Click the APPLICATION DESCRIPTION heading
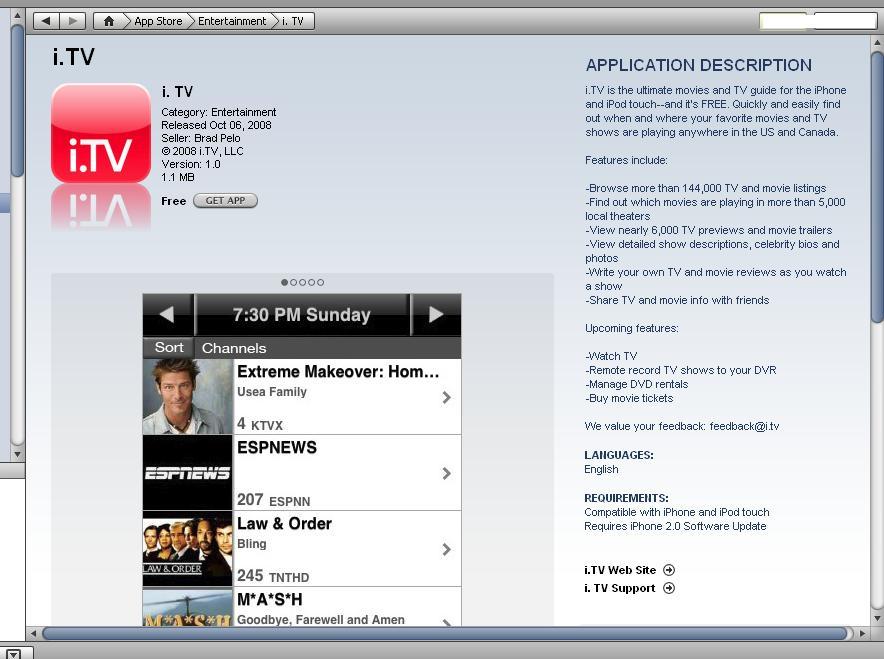The image size is (884, 659). point(699,65)
